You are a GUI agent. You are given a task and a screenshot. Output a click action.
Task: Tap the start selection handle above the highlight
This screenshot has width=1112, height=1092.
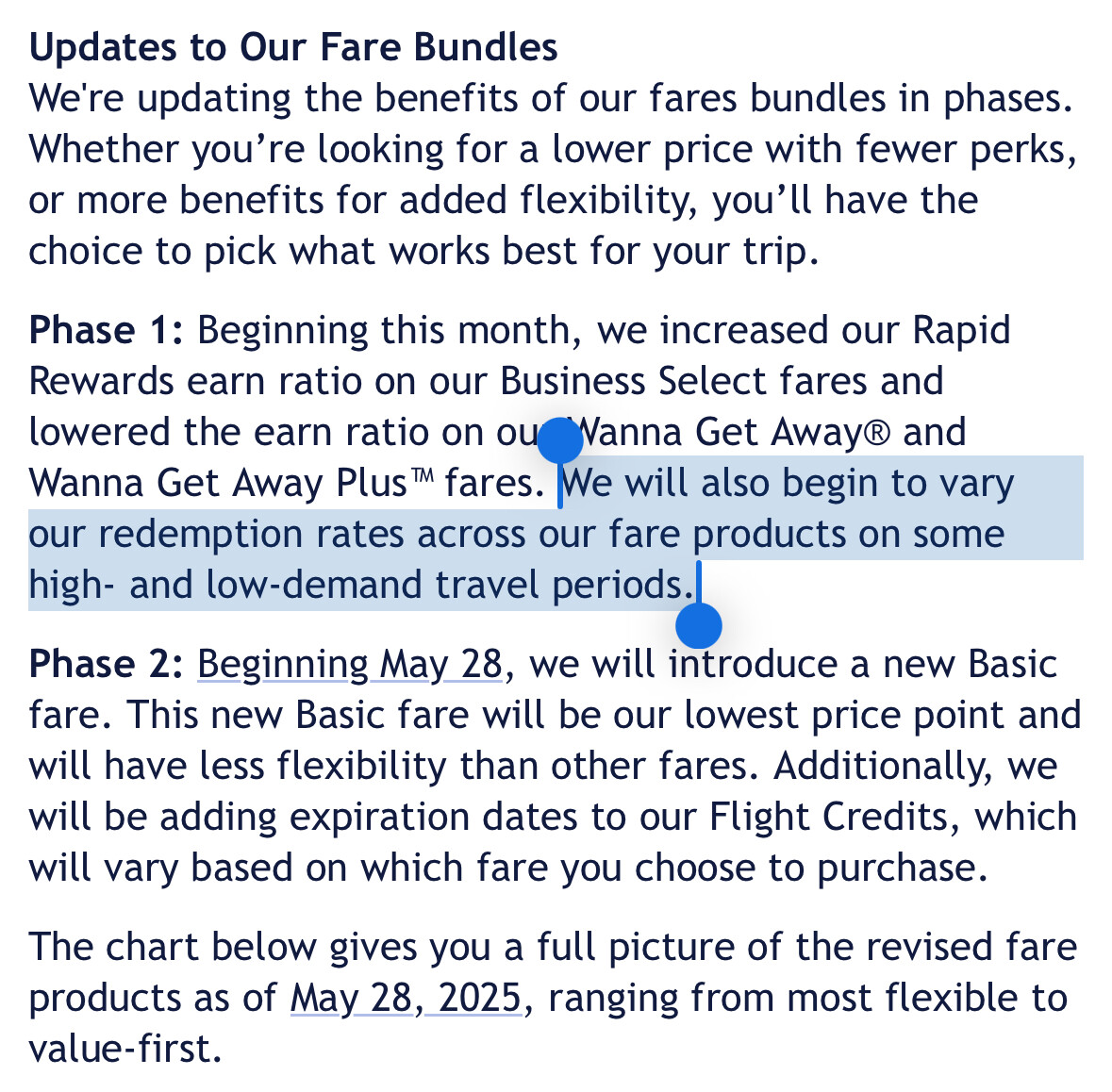(x=562, y=441)
